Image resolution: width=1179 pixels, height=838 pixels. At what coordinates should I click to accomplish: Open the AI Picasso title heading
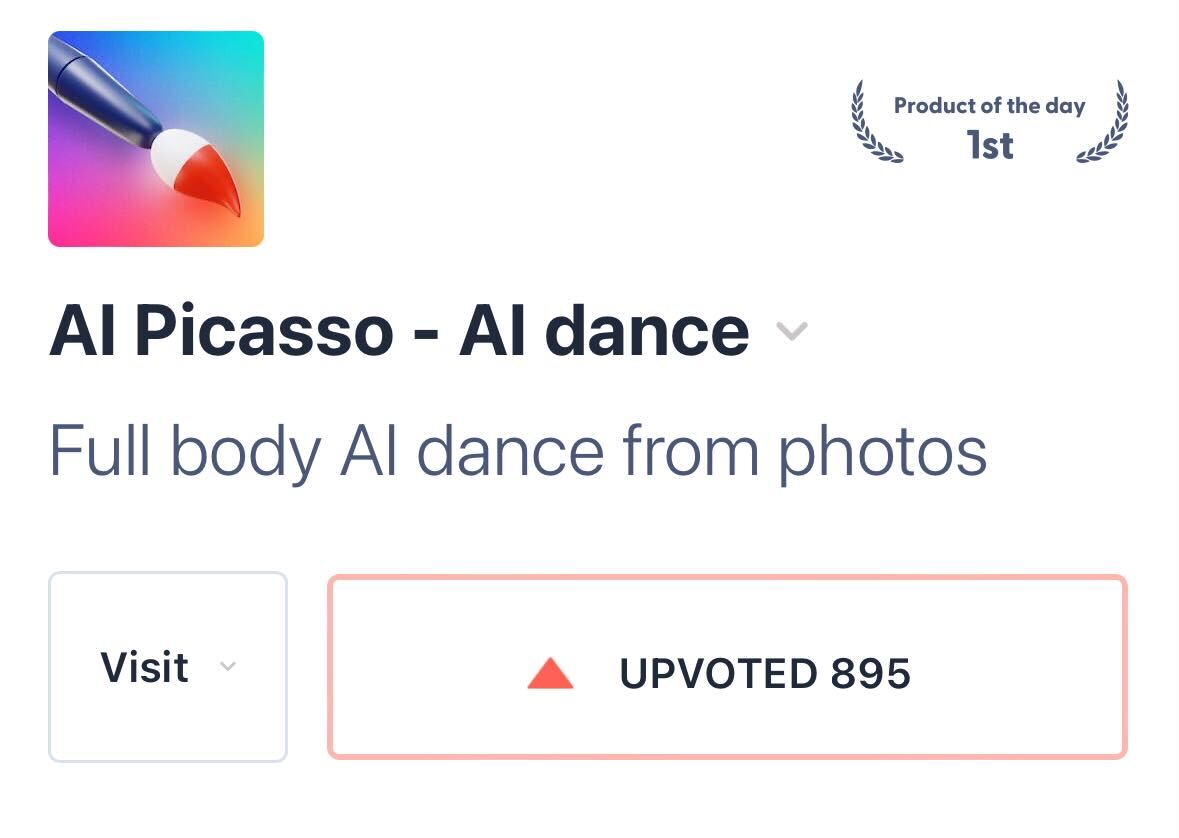[x=399, y=331]
